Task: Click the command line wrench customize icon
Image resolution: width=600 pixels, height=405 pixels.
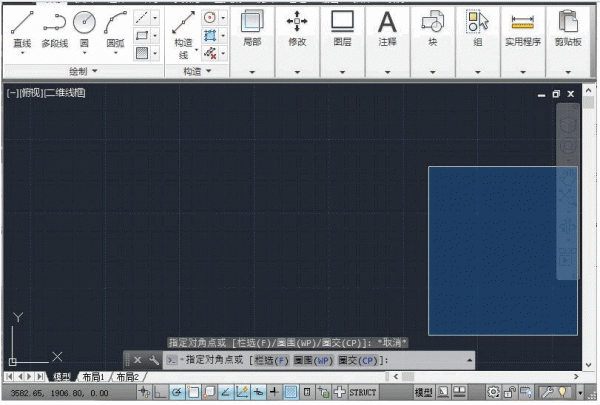Action: 153,360
